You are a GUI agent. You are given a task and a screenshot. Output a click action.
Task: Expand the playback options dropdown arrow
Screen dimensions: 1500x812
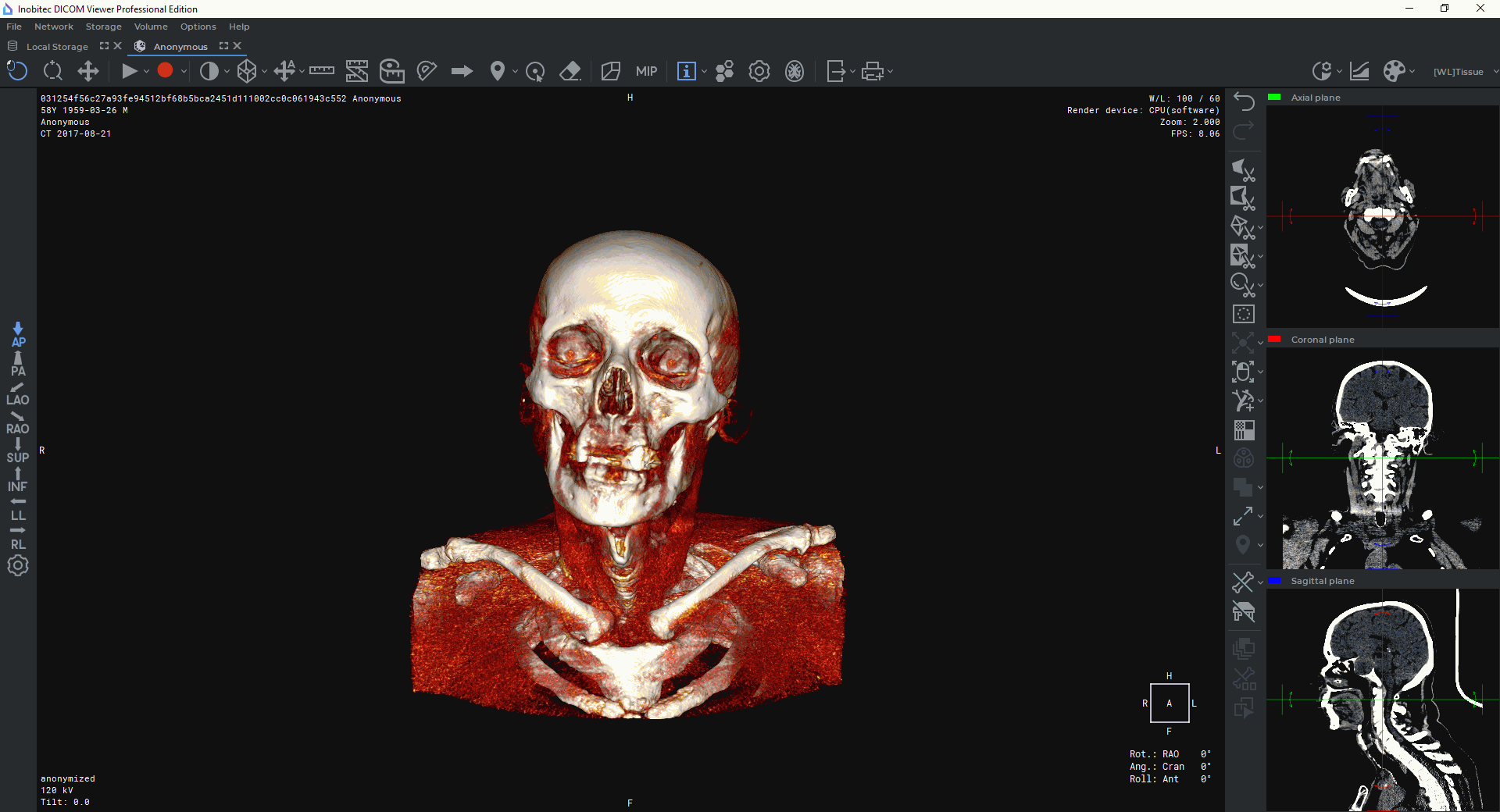click(146, 71)
